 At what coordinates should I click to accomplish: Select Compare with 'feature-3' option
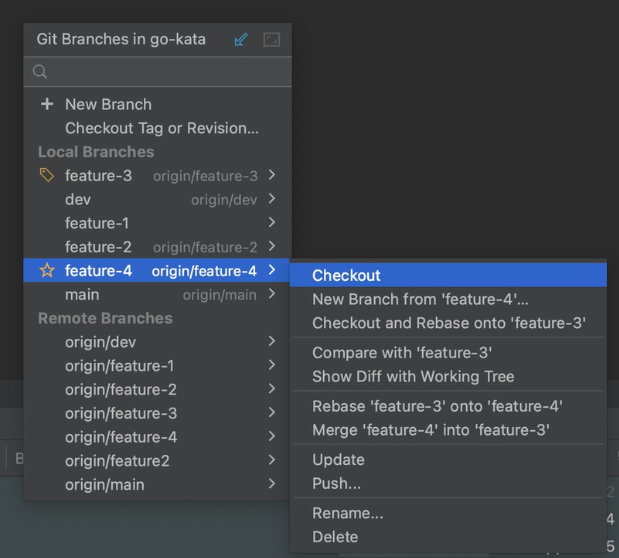(402, 353)
